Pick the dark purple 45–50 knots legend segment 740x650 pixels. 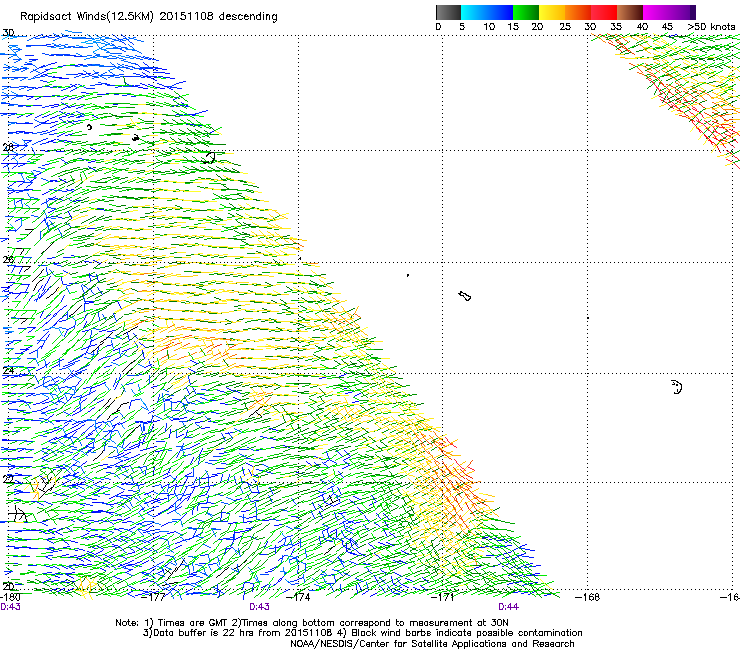(682, 12)
